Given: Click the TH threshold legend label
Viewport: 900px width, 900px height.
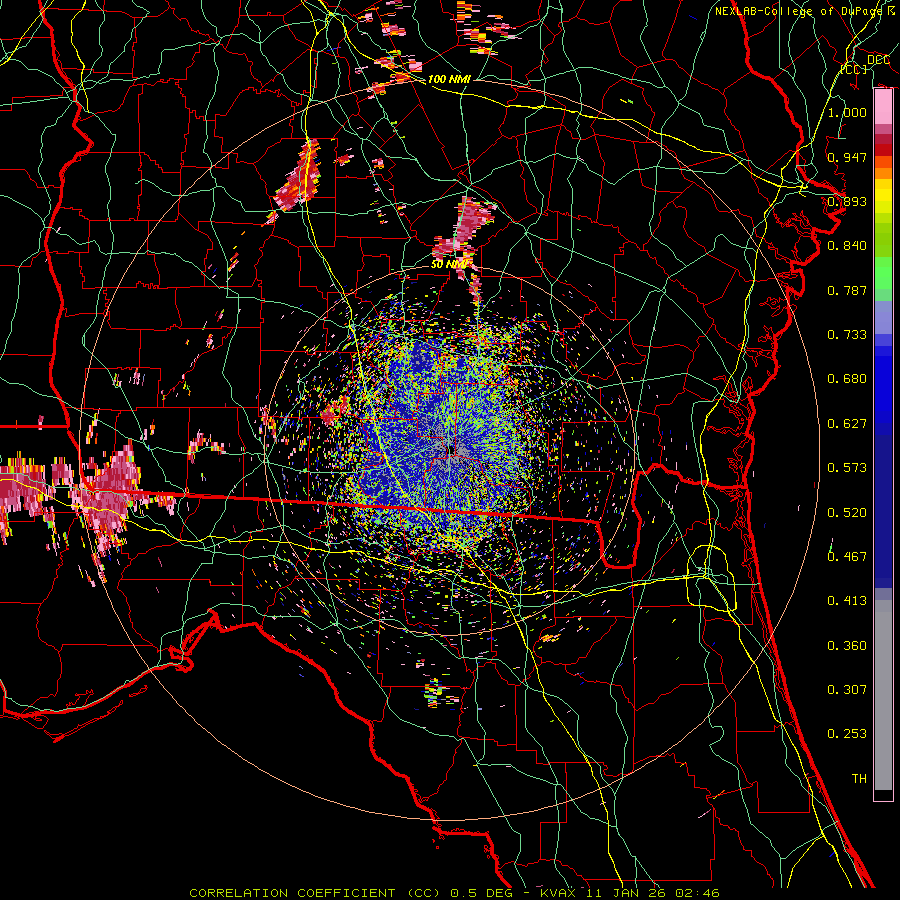Looking at the screenshot, I should click(859, 779).
